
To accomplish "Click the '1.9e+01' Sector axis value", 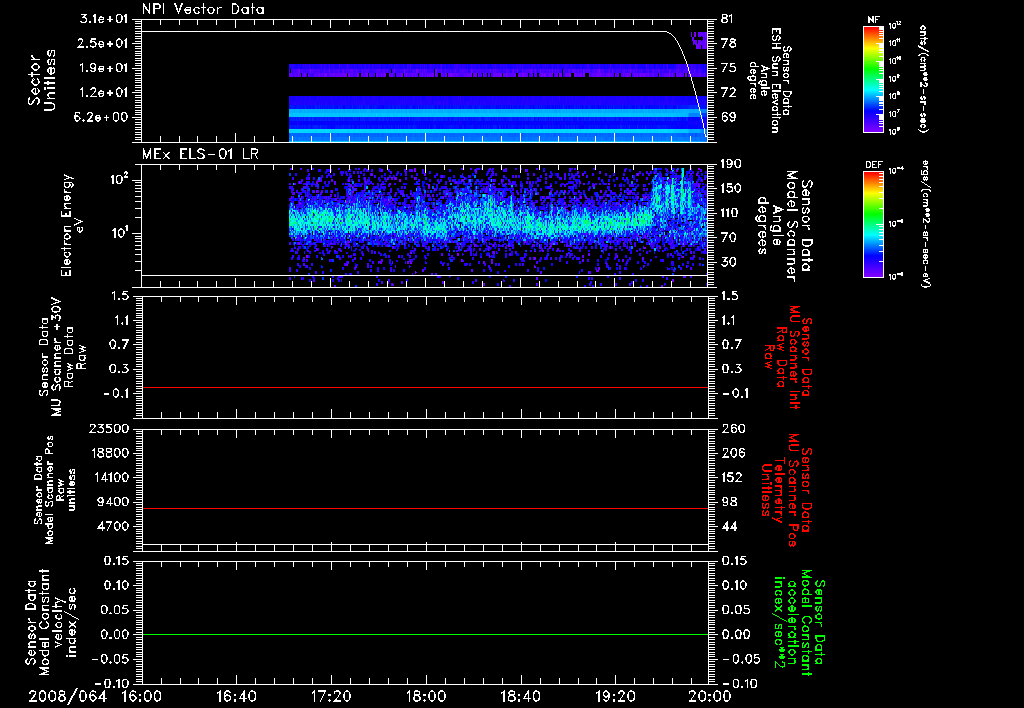I will 104,68.
